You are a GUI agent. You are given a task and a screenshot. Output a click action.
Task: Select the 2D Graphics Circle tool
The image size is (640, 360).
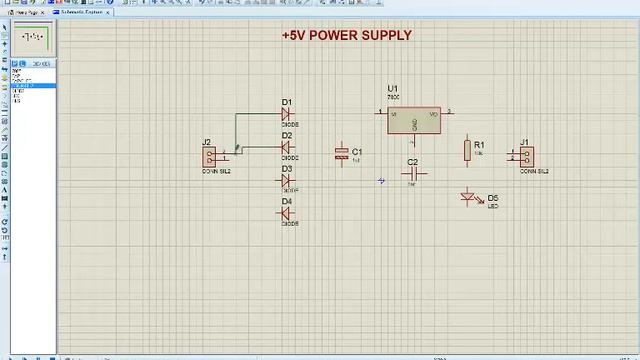[4, 165]
